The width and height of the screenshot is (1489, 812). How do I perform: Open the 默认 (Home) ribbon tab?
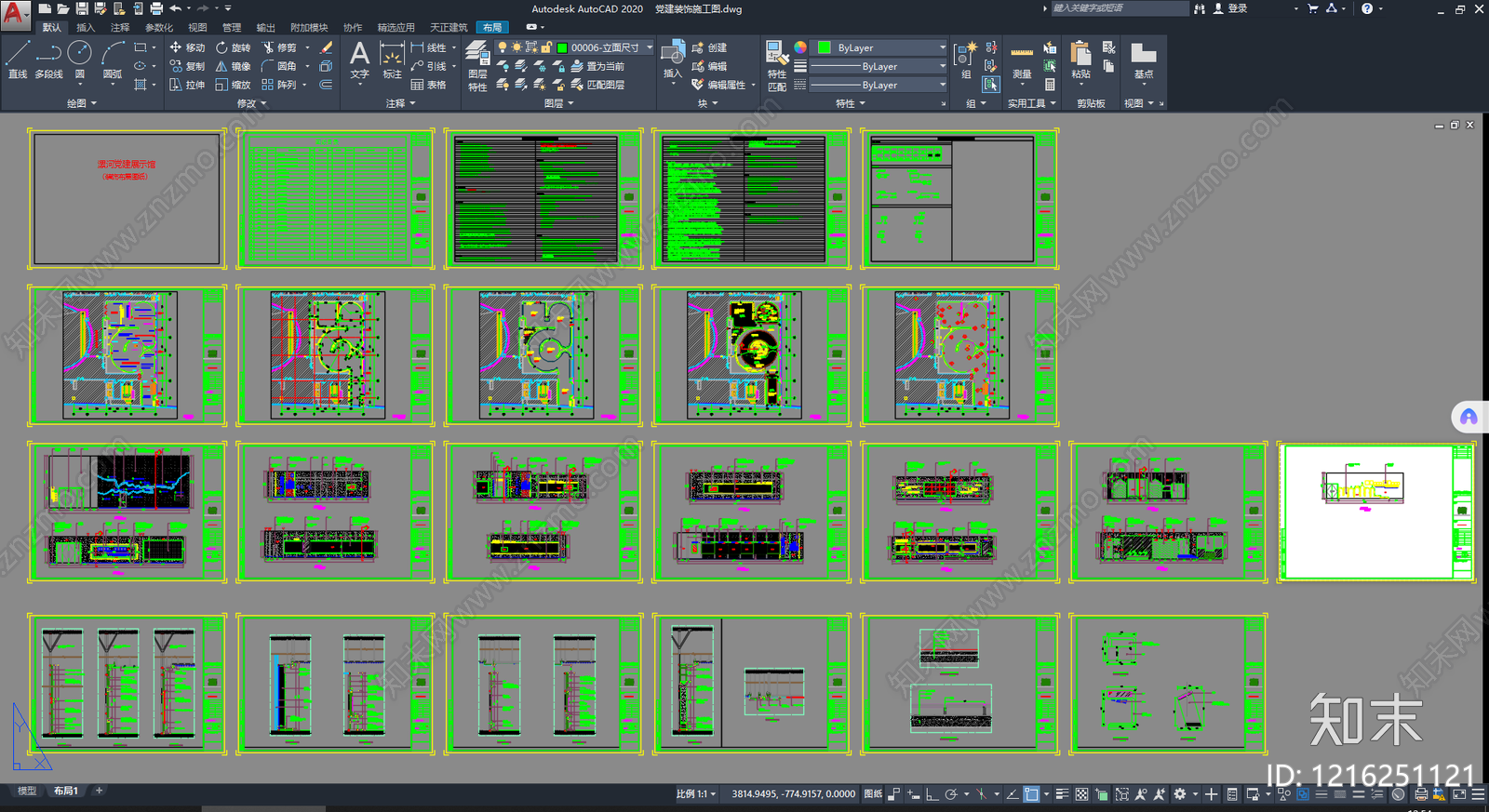52,28
